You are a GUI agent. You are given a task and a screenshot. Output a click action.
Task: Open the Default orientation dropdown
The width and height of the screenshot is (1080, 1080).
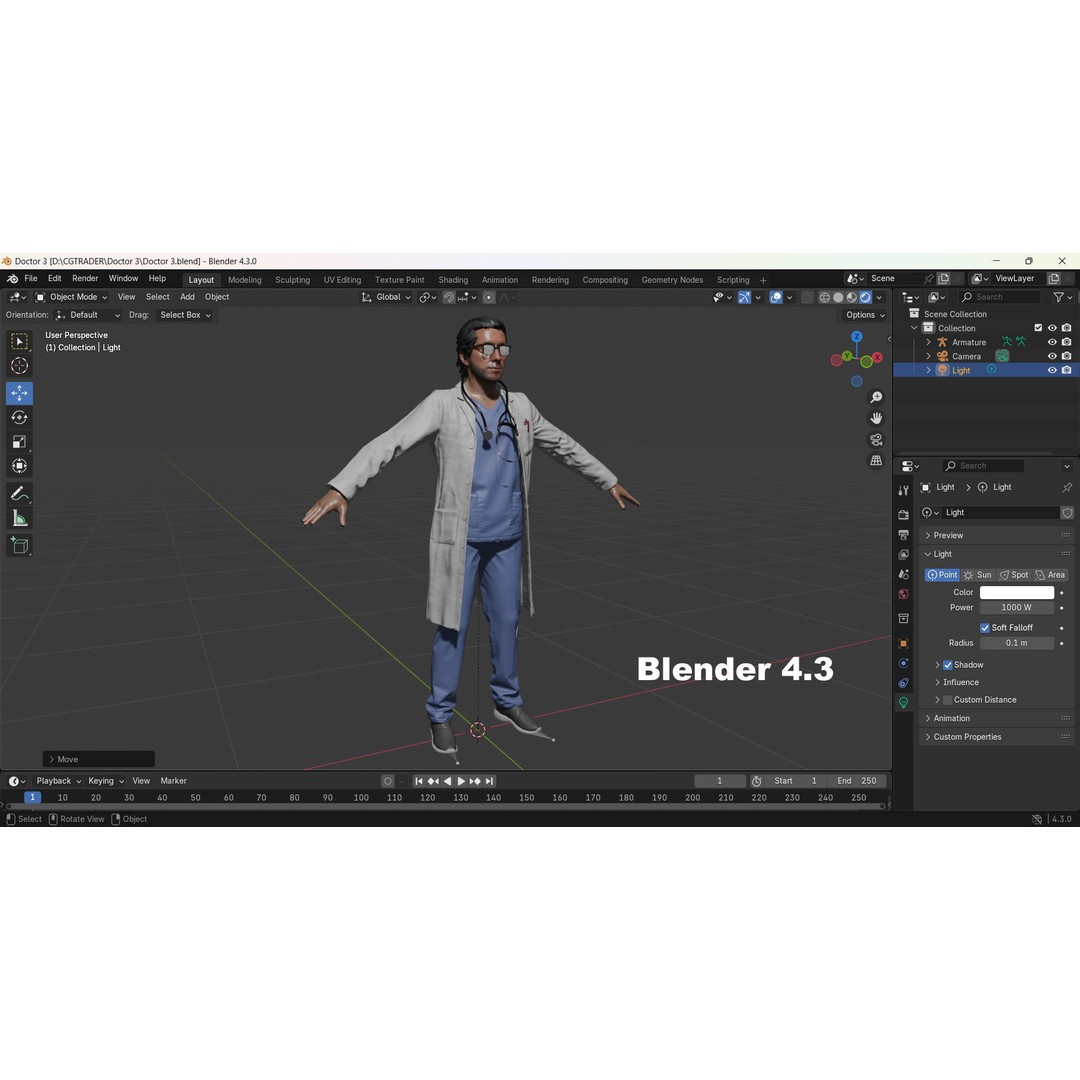pyautogui.click(x=87, y=315)
